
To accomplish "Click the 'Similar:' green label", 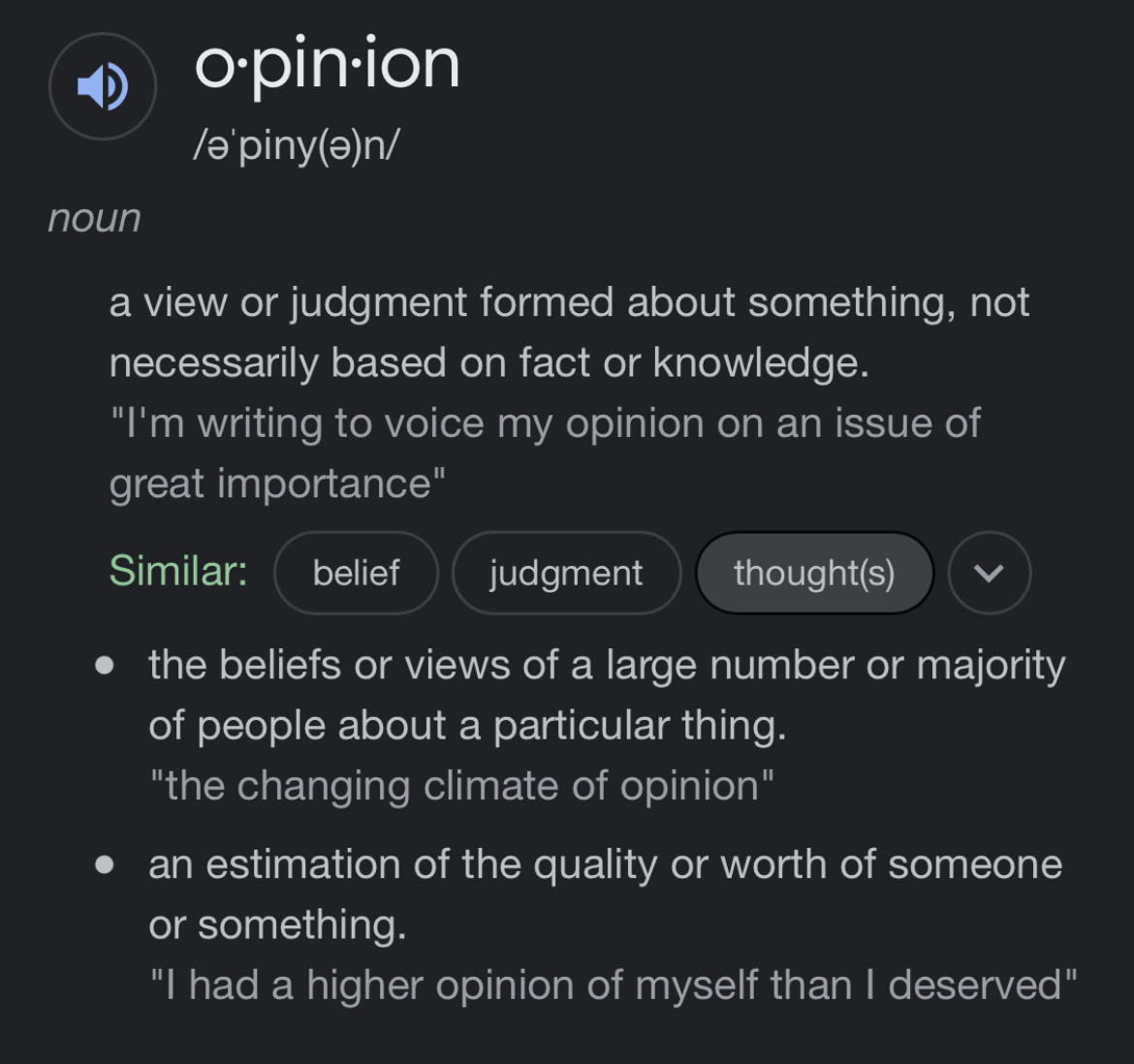I will coord(178,571).
